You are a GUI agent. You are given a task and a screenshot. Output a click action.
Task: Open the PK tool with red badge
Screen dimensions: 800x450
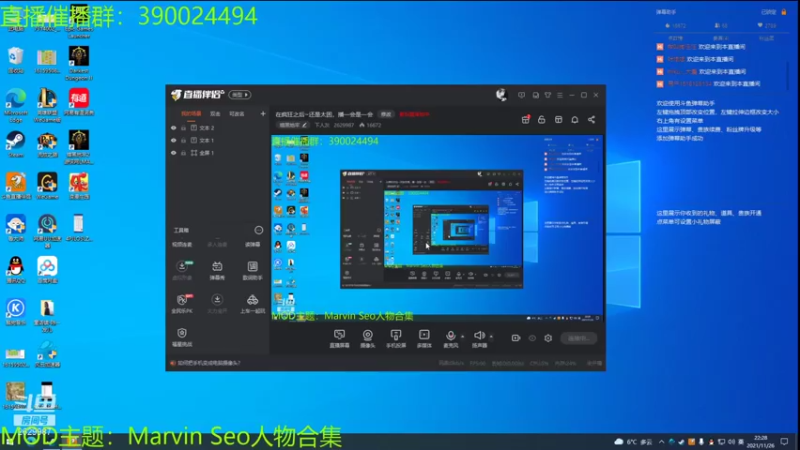point(182,303)
